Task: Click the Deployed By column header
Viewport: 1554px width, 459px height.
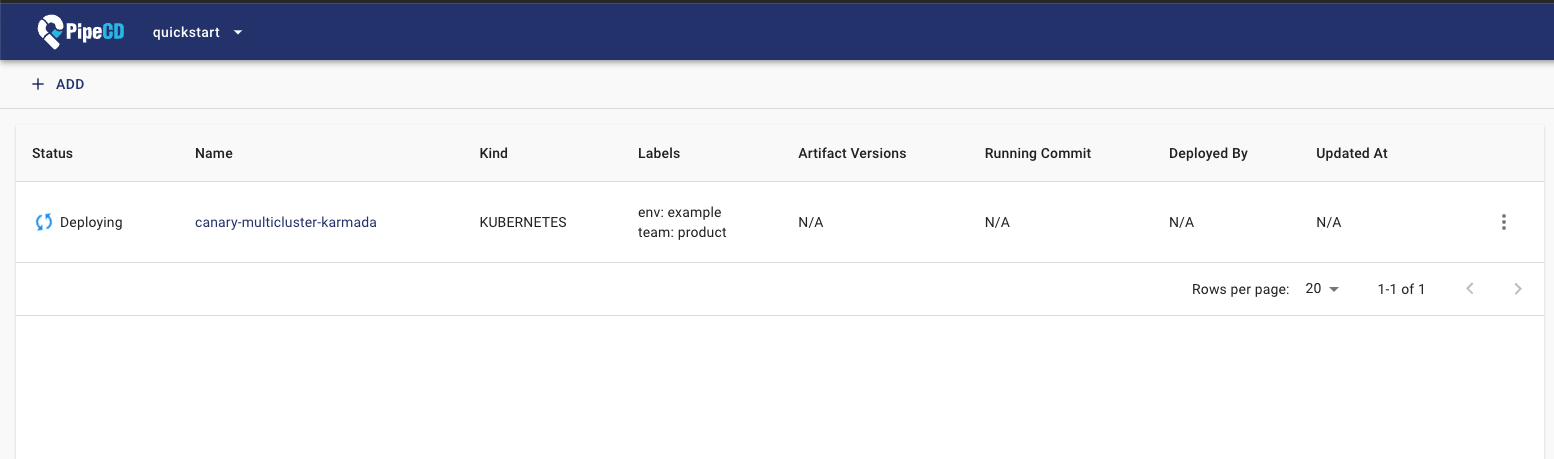Action: (1208, 153)
